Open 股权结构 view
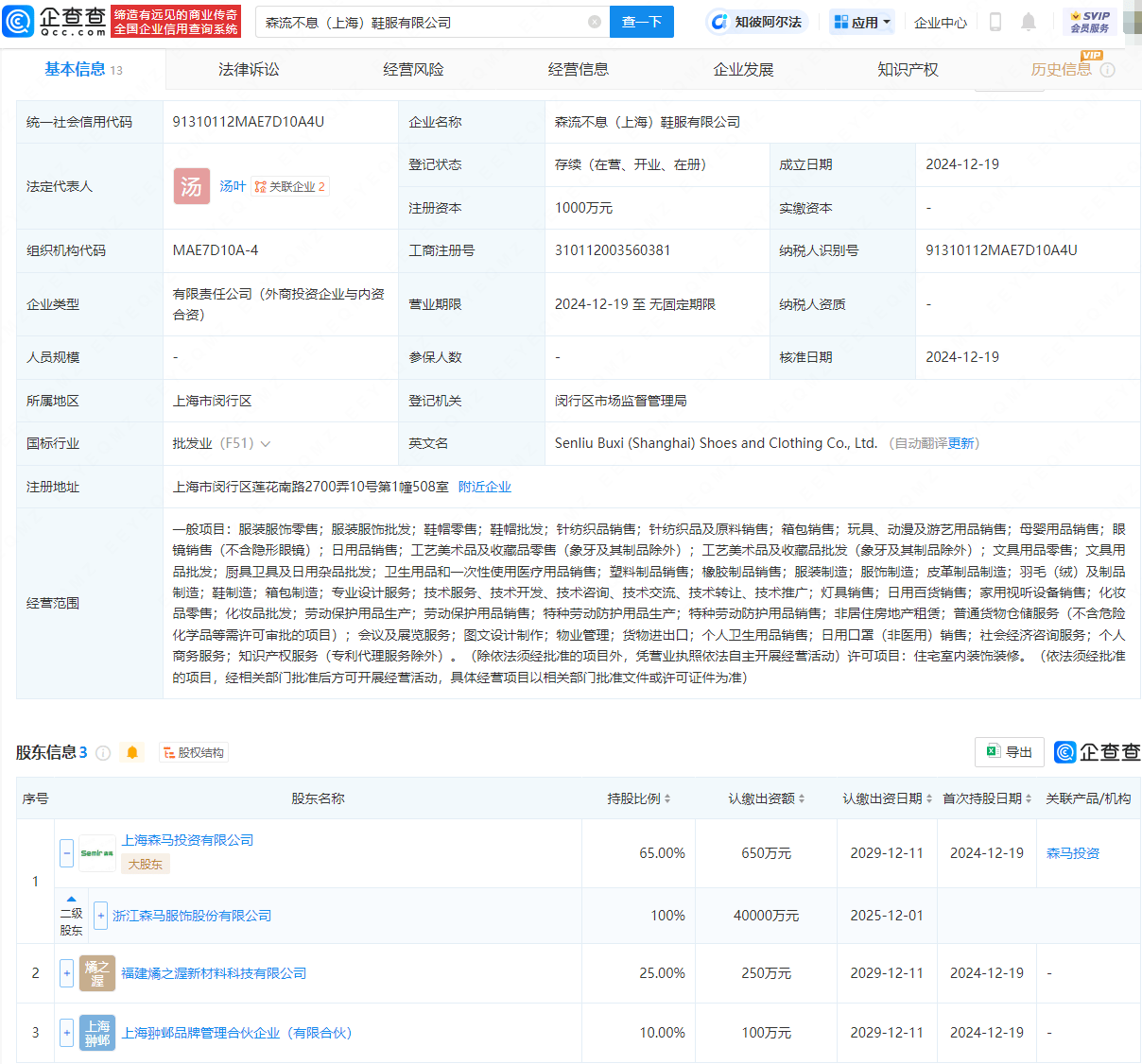Screen dimensions: 1142x1064 coord(194,752)
